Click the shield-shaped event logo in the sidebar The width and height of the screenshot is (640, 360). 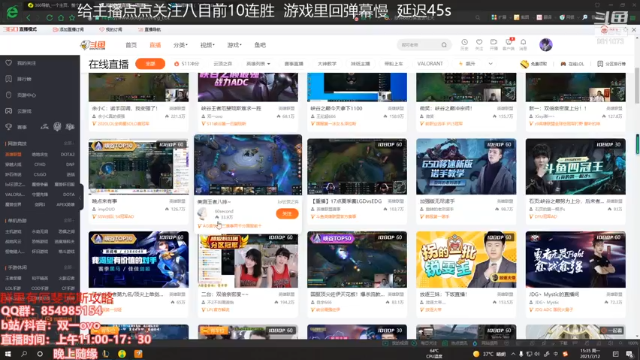57,127
